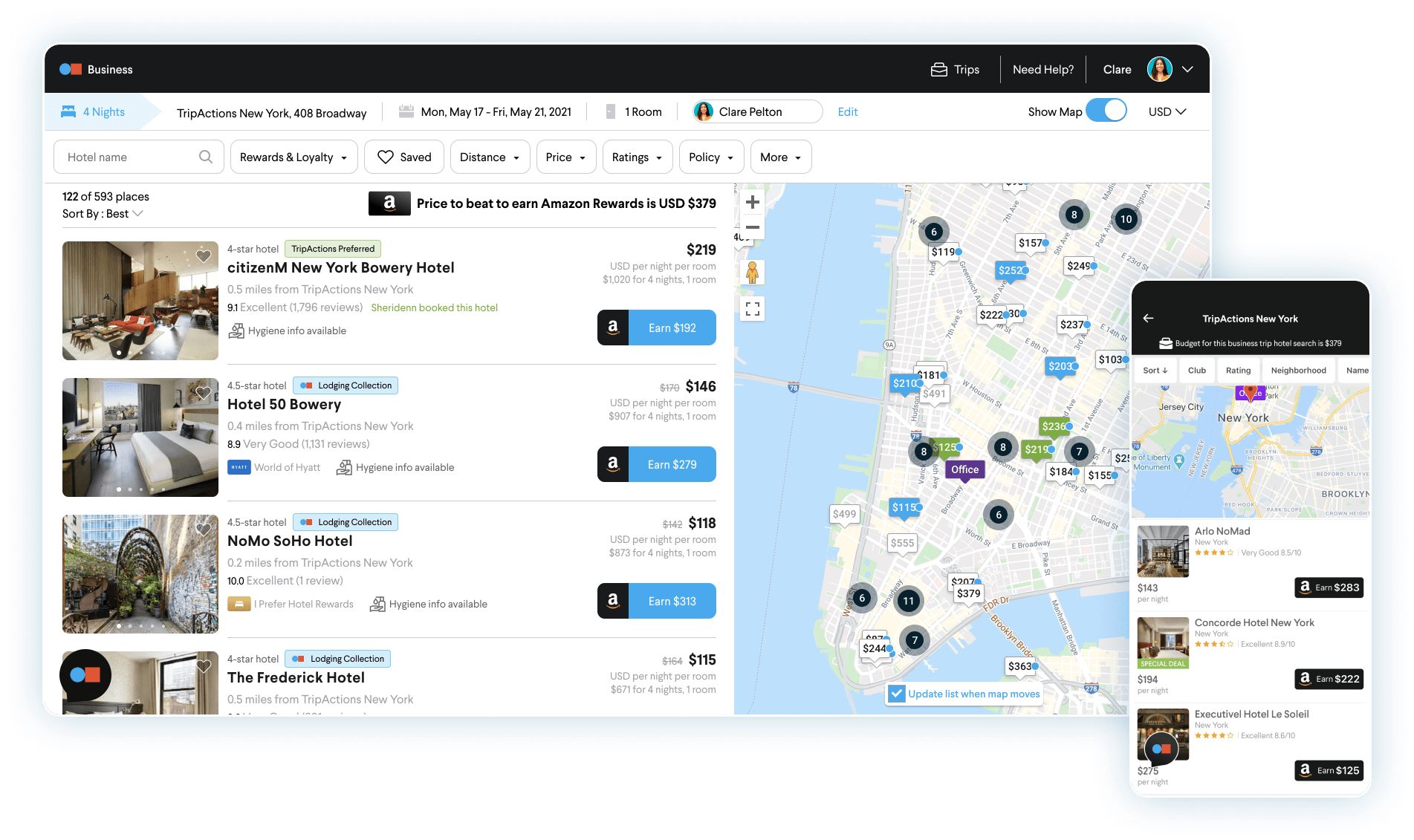Click the Amazon logo in price banner

coord(389,203)
